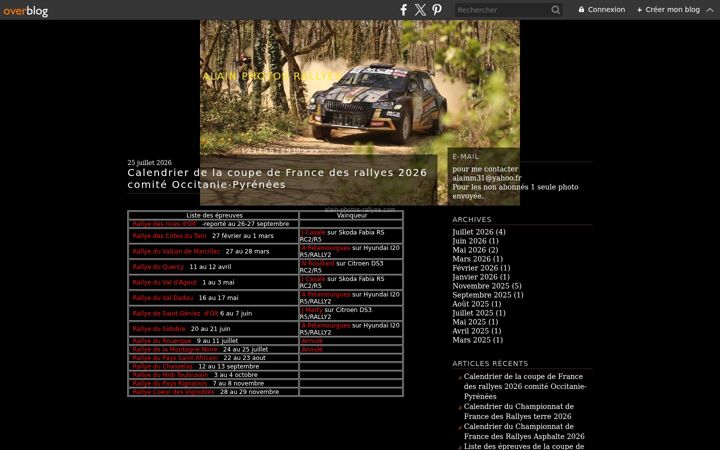Open Juin 2026 (1) archive
This screenshot has height=450, width=720.
click(475, 241)
